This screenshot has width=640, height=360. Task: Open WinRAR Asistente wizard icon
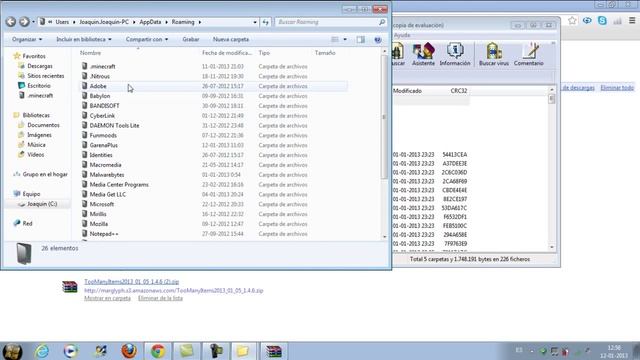423,54
